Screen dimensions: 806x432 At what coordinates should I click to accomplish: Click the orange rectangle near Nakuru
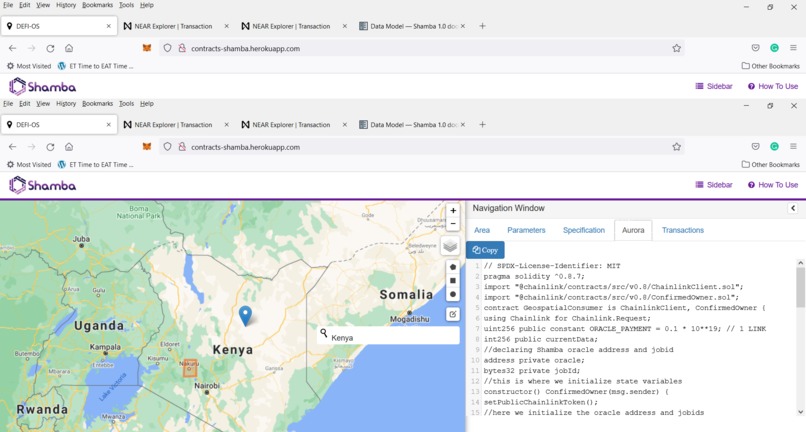point(190,368)
